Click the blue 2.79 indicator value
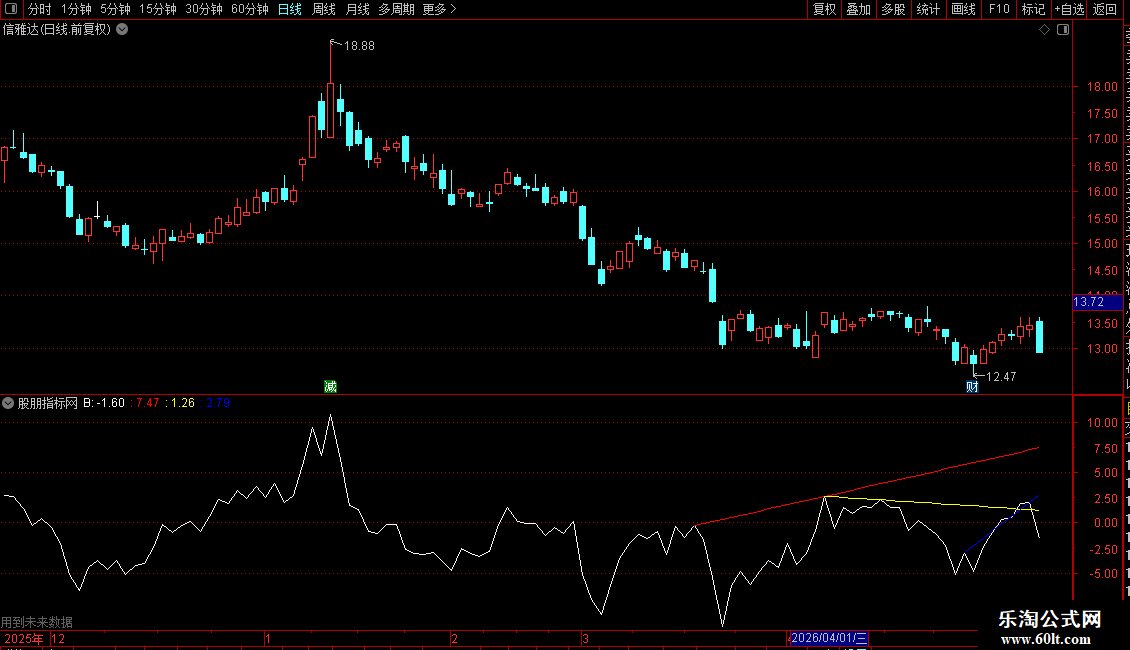Image resolution: width=1130 pixels, height=650 pixels. (x=218, y=403)
